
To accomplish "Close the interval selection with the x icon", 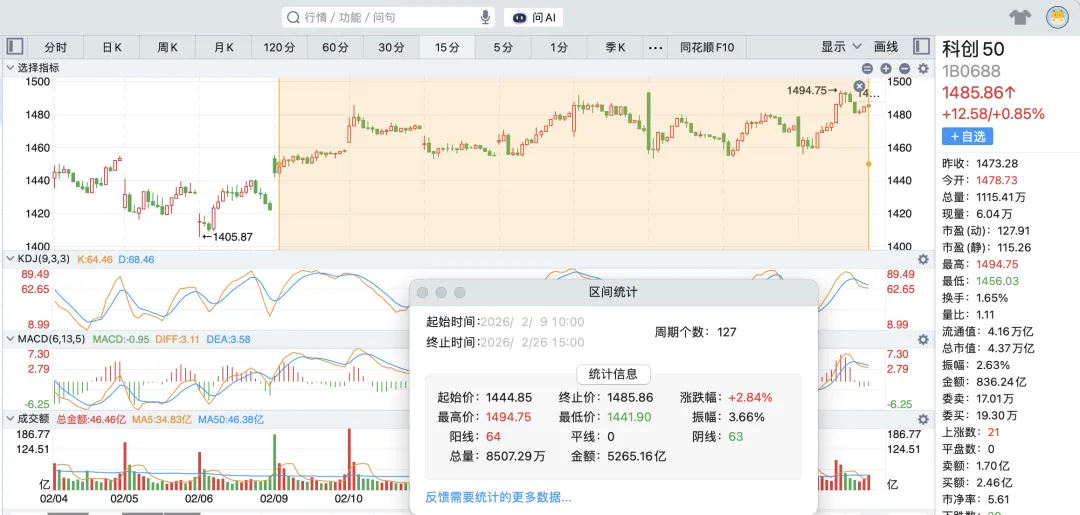I will click(859, 87).
